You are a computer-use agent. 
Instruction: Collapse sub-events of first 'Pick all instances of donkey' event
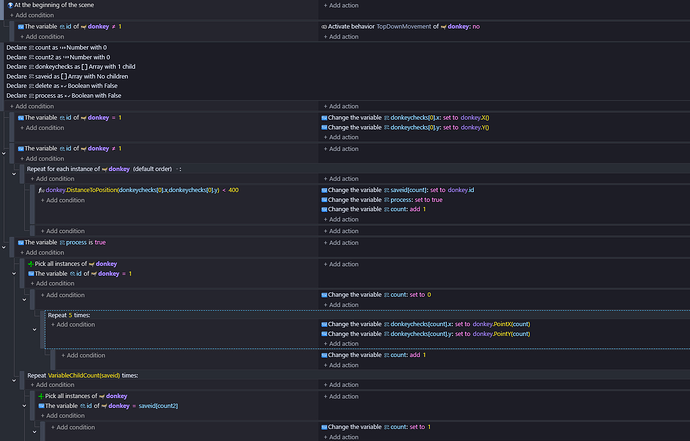coord(14,274)
